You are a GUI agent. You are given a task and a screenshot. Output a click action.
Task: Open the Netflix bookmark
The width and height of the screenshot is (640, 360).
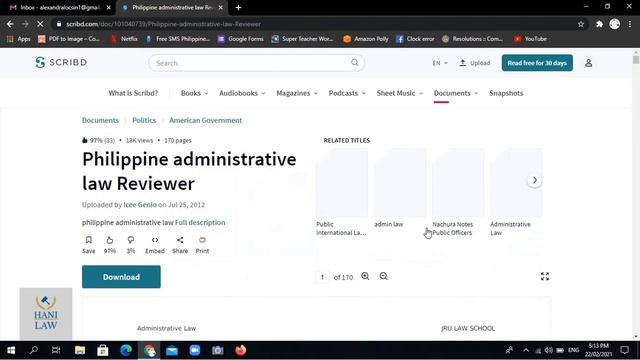[125, 39]
